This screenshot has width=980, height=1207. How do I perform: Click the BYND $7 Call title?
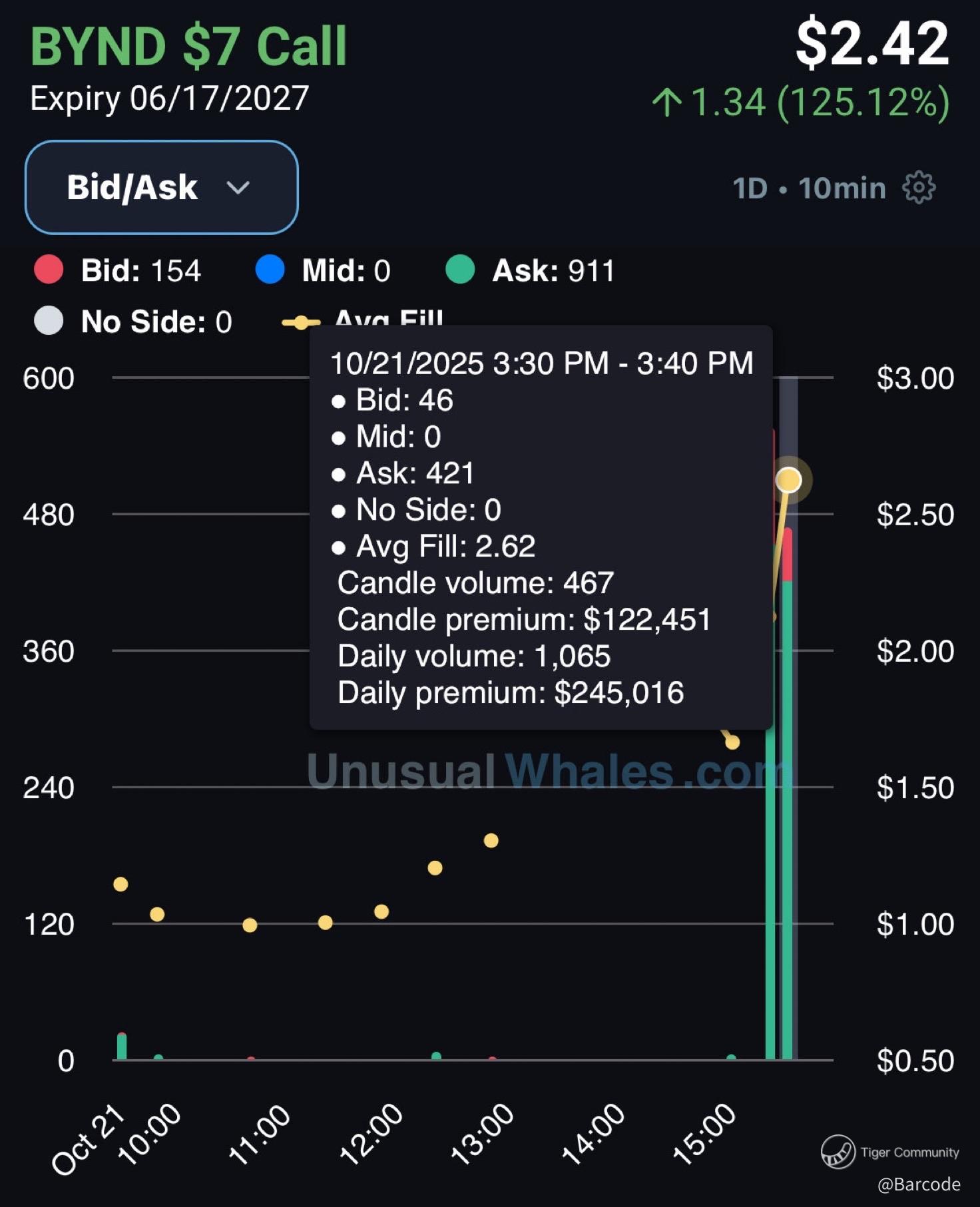point(188,47)
